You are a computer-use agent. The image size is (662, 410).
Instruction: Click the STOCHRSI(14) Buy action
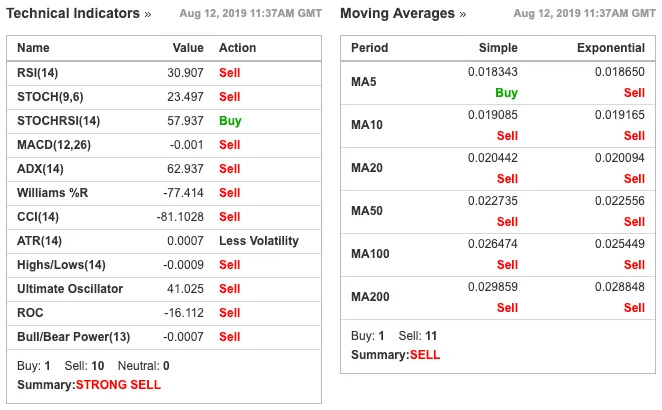coord(230,121)
